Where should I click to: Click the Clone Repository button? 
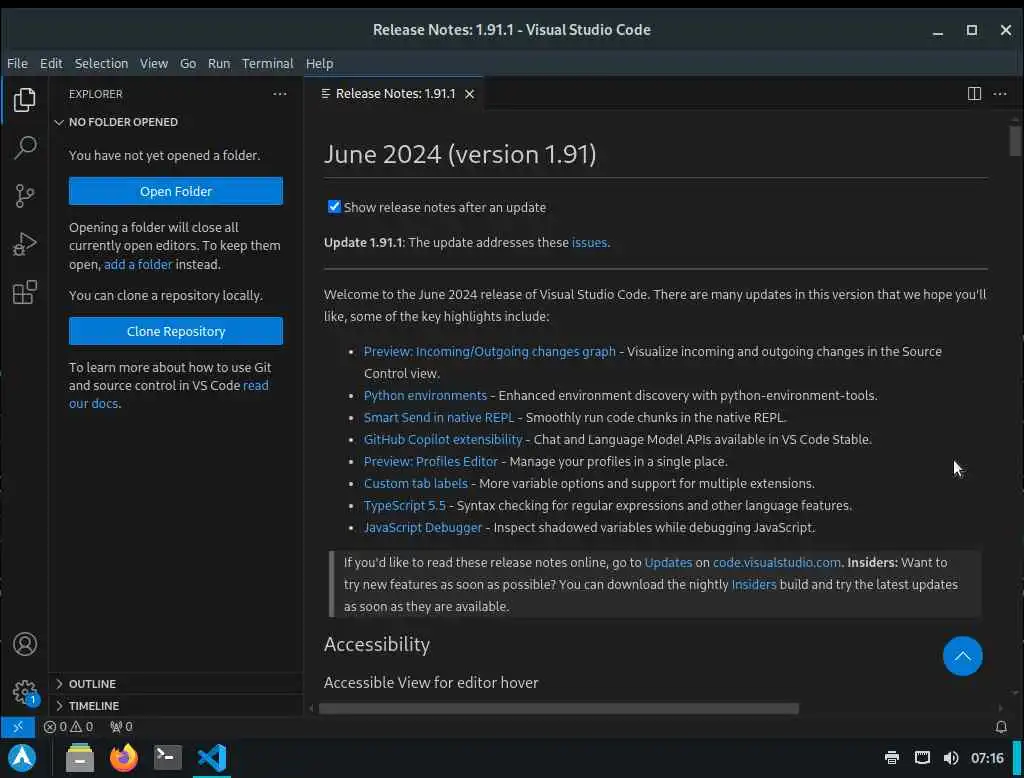tap(176, 331)
